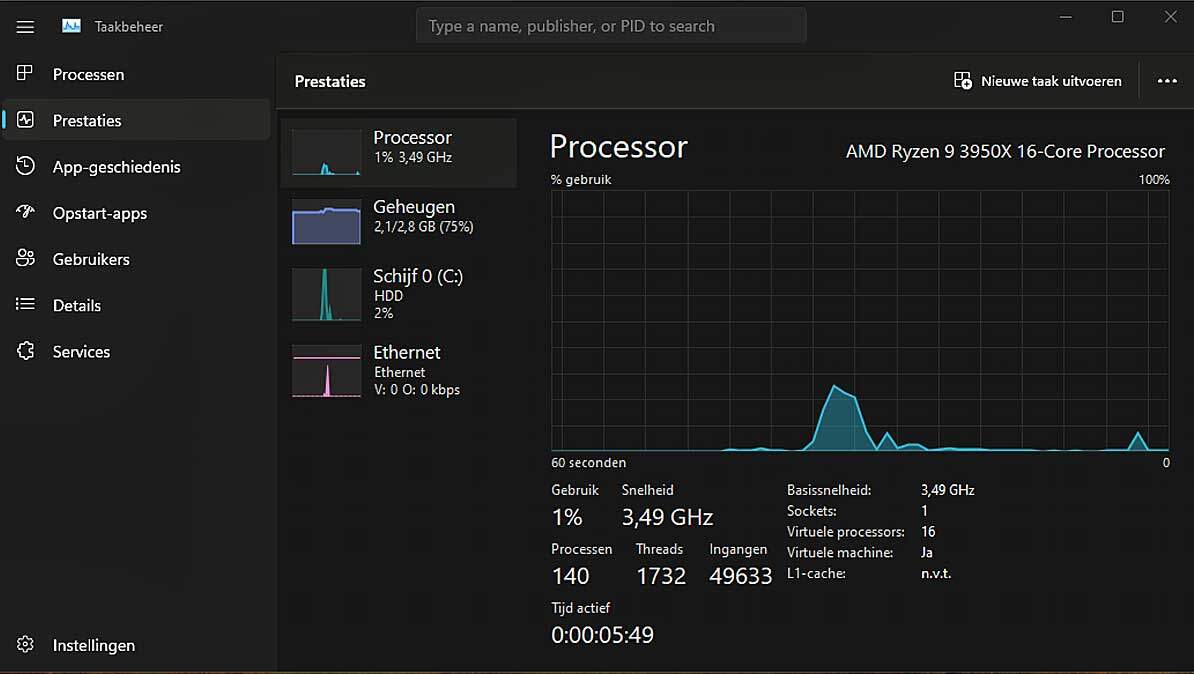Open the Services page

[x=136, y=352]
